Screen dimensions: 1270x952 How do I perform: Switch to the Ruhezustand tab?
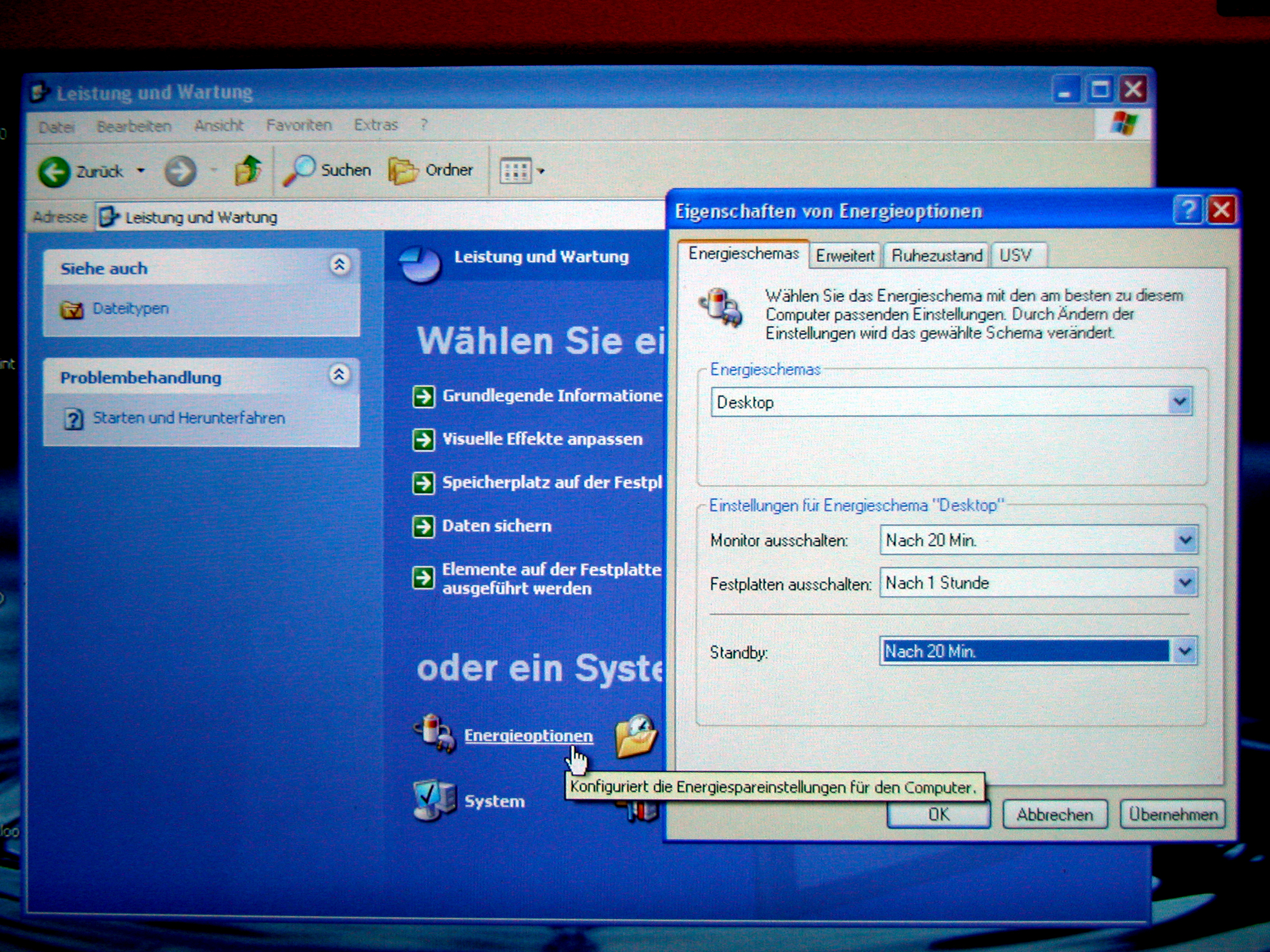tap(936, 255)
